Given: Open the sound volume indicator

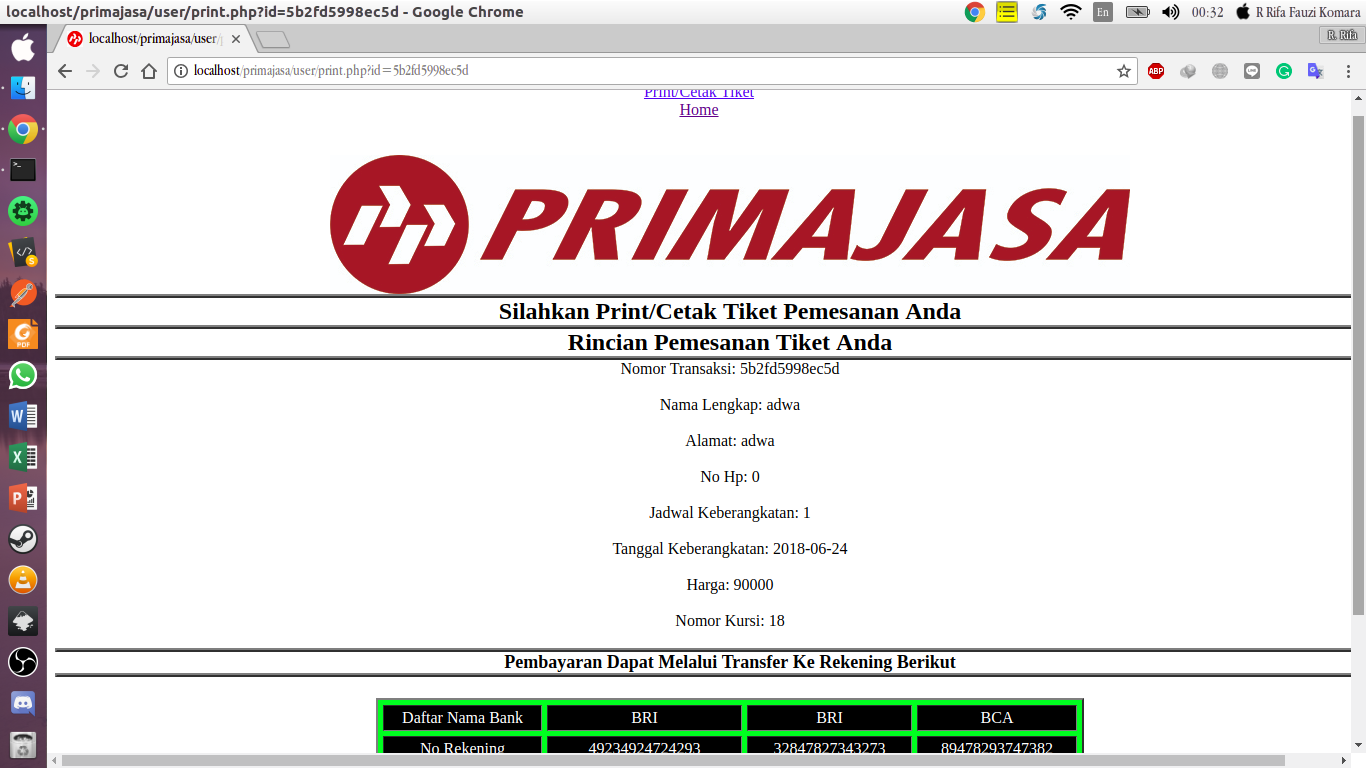Looking at the screenshot, I should (x=1170, y=12).
